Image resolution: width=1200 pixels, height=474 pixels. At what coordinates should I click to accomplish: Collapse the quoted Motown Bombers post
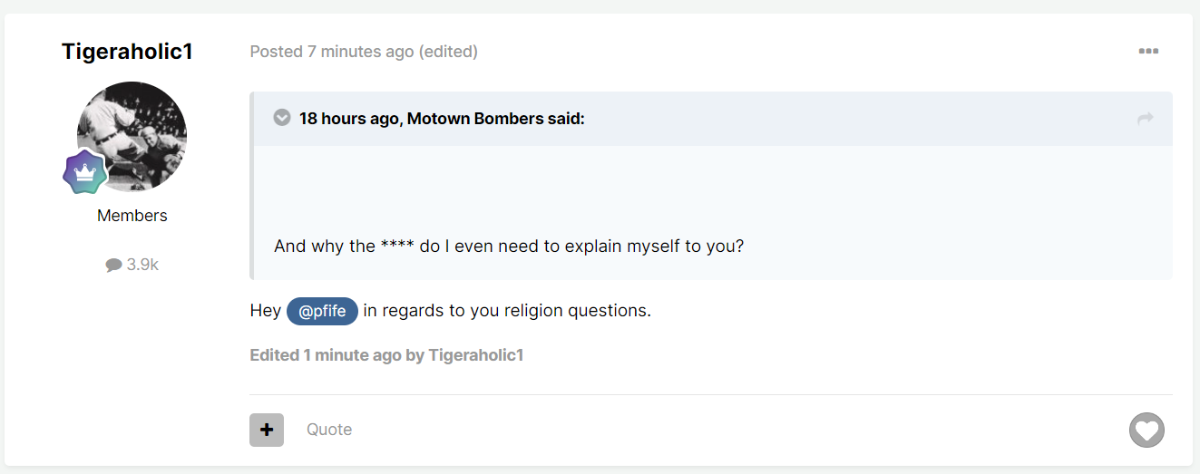[282, 118]
